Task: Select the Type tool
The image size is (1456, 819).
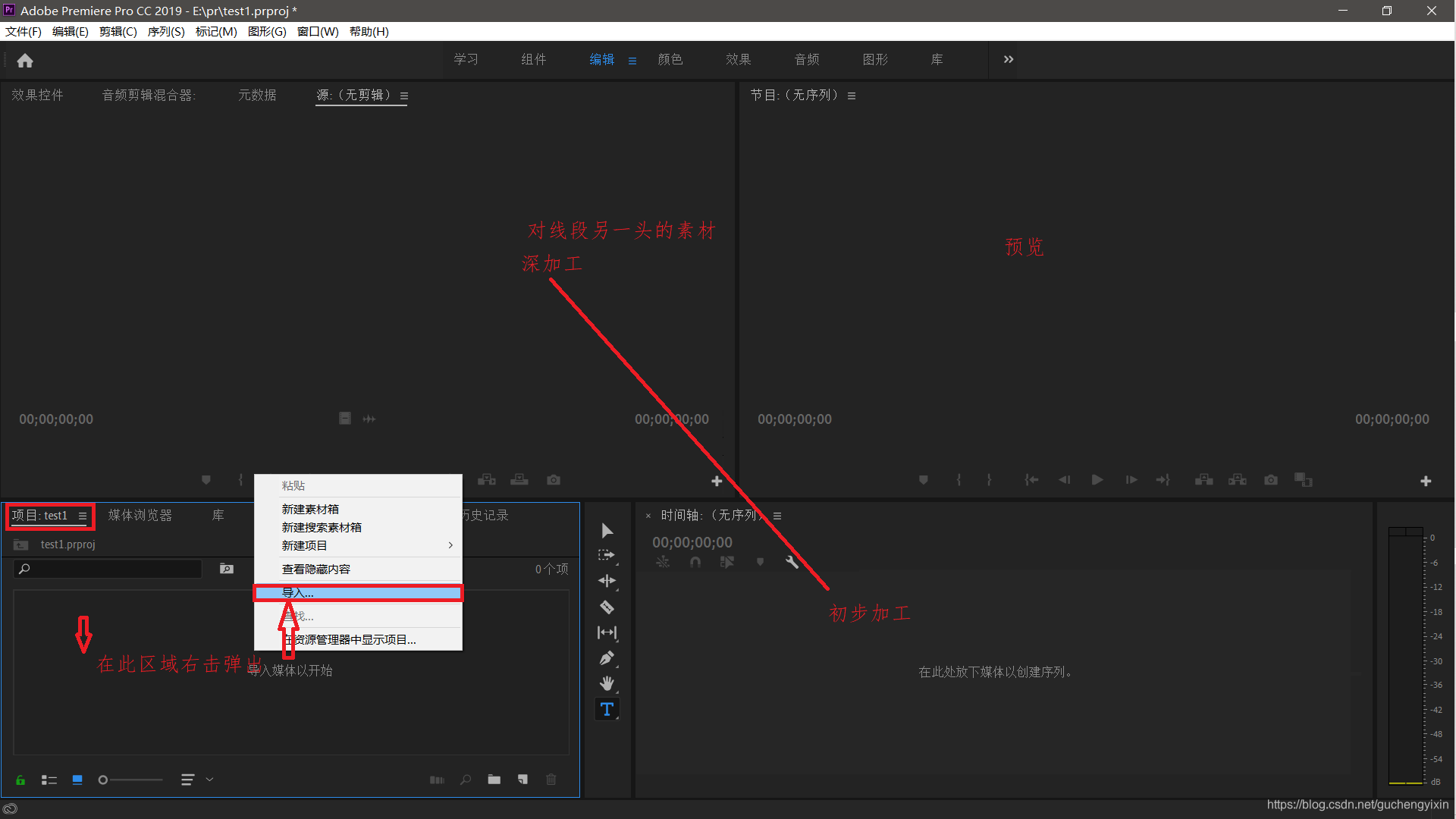Action: tap(607, 710)
